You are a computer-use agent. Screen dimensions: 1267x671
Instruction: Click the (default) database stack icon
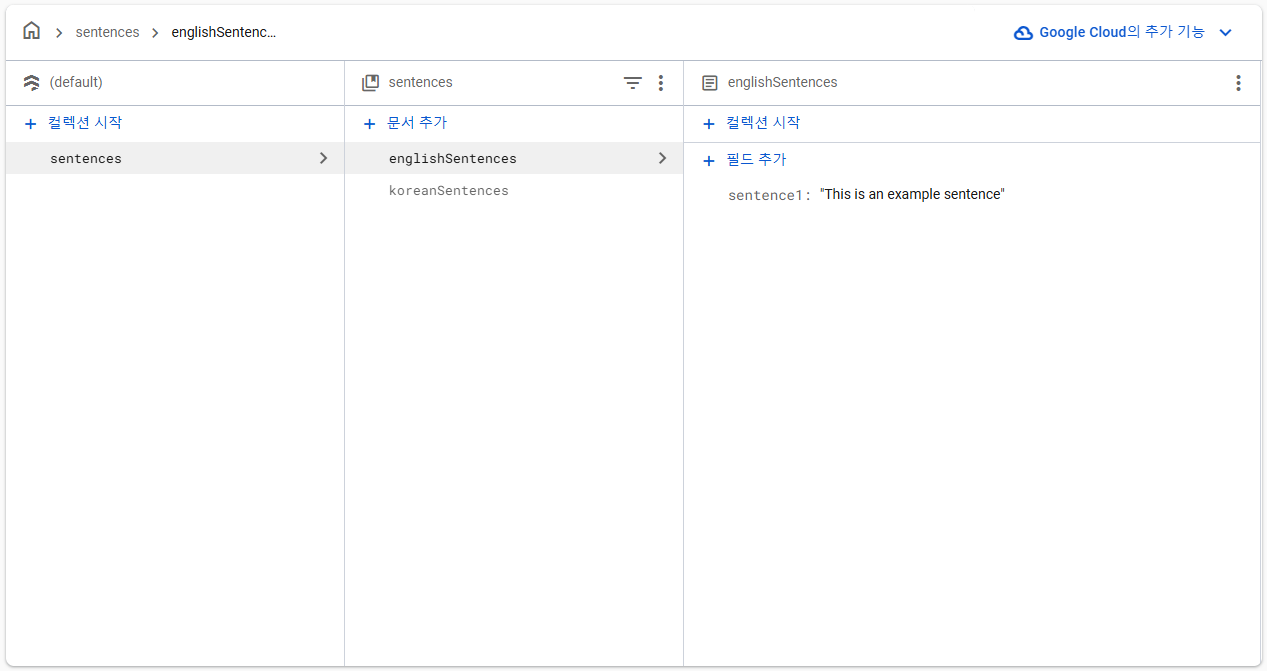pyautogui.click(x=31, y=83)
